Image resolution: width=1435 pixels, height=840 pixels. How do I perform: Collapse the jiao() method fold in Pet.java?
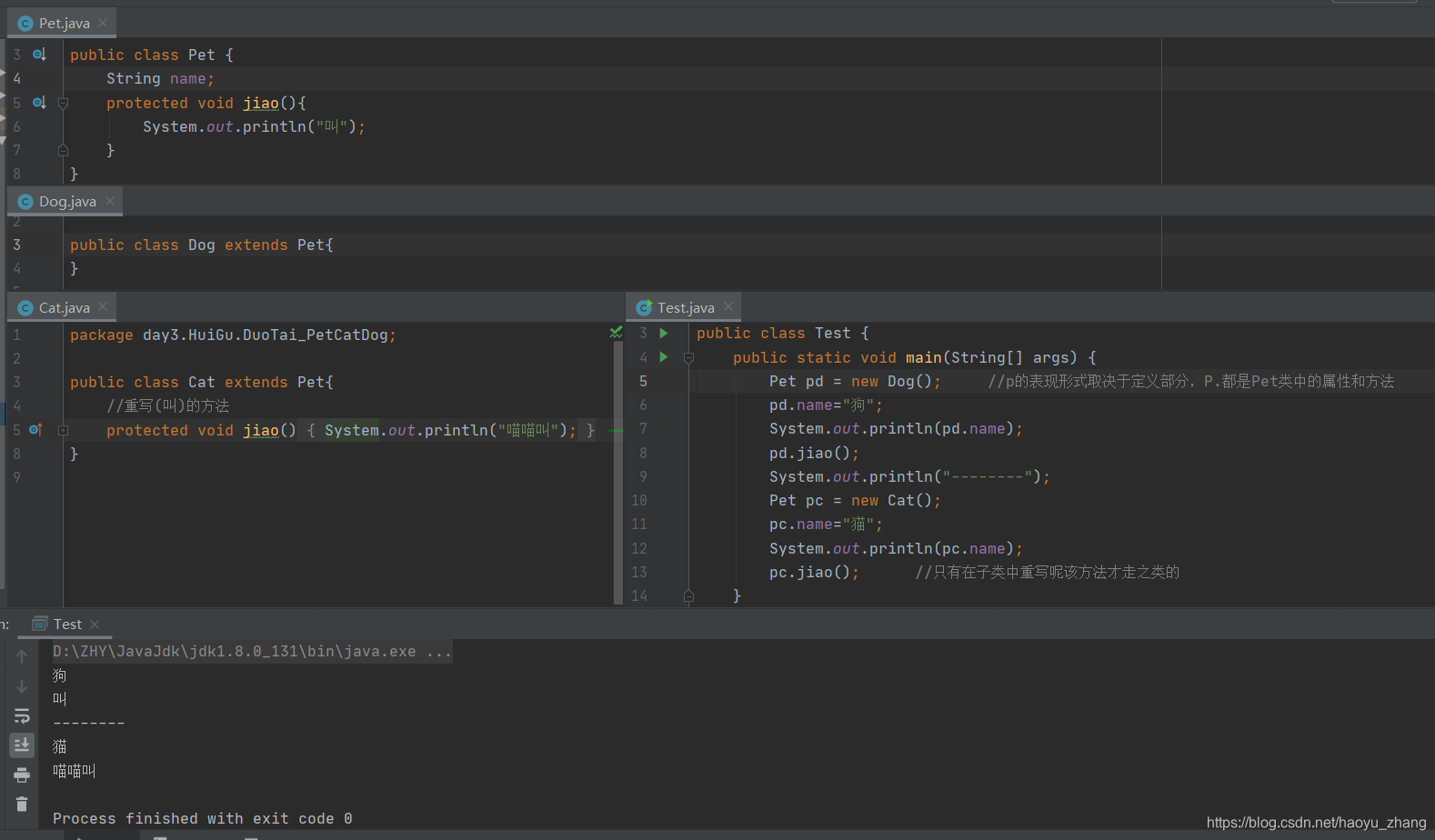tap(63, 103)
